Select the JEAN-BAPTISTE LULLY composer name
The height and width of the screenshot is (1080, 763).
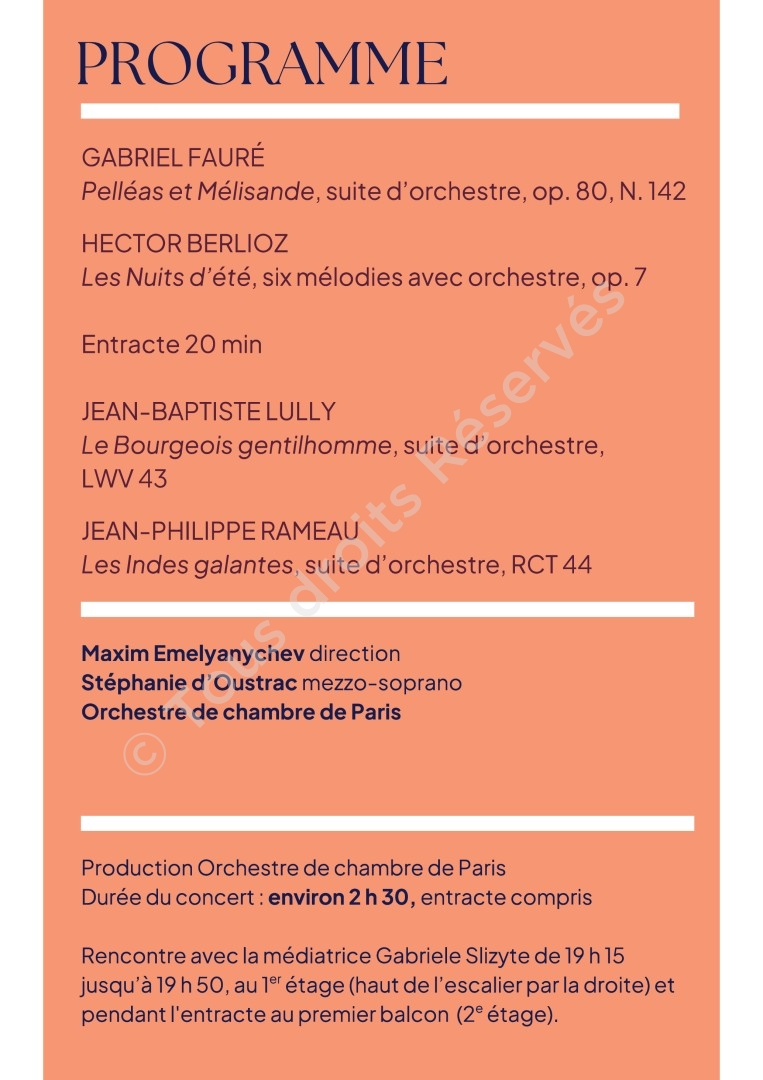coord(209,411)
